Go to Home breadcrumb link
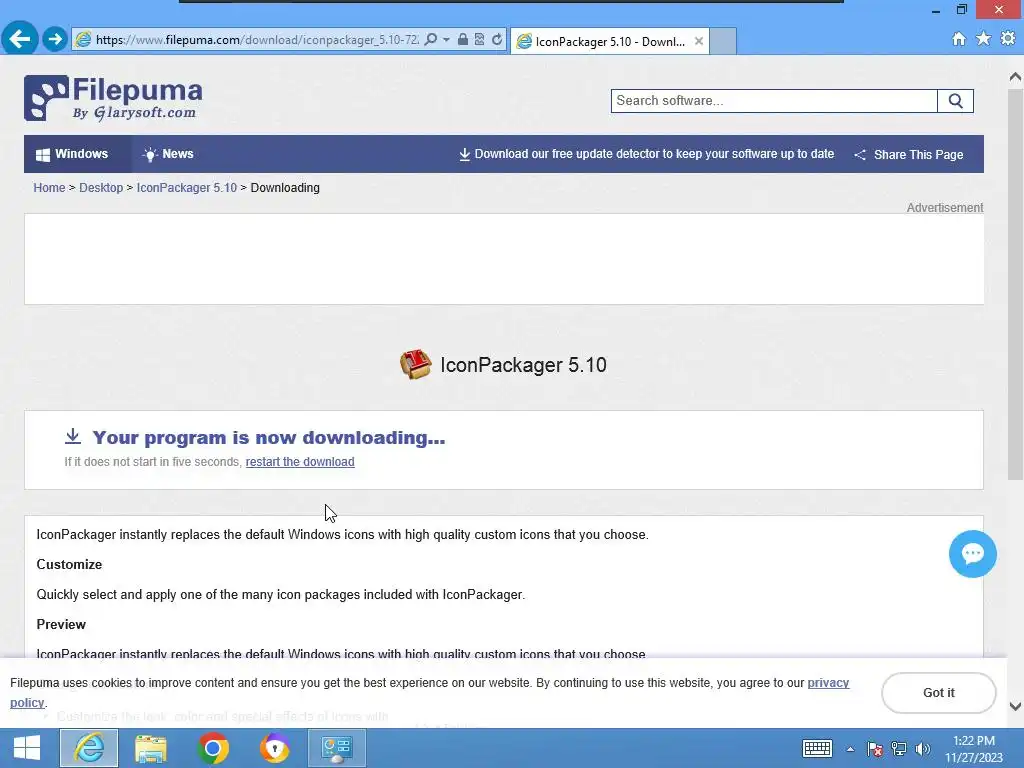The image size is (1024, 768). (49, 187)
